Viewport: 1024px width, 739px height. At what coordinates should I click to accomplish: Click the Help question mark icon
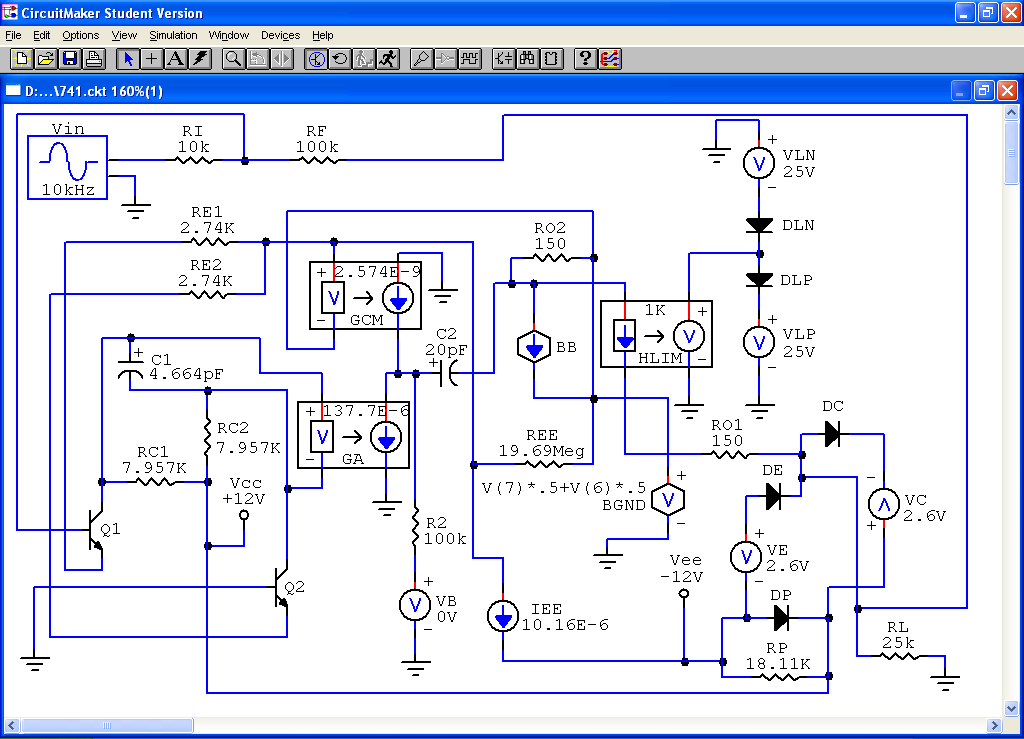point(585,59)
